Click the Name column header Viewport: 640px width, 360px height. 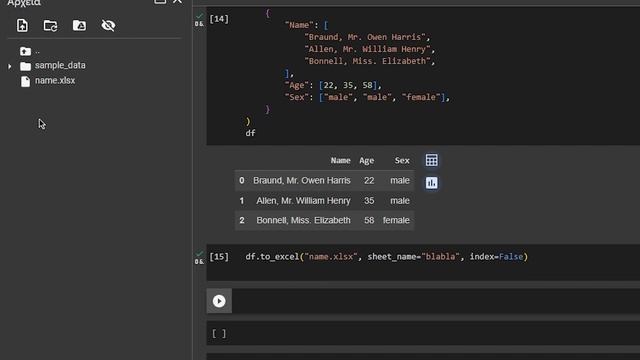coord(340,160)
